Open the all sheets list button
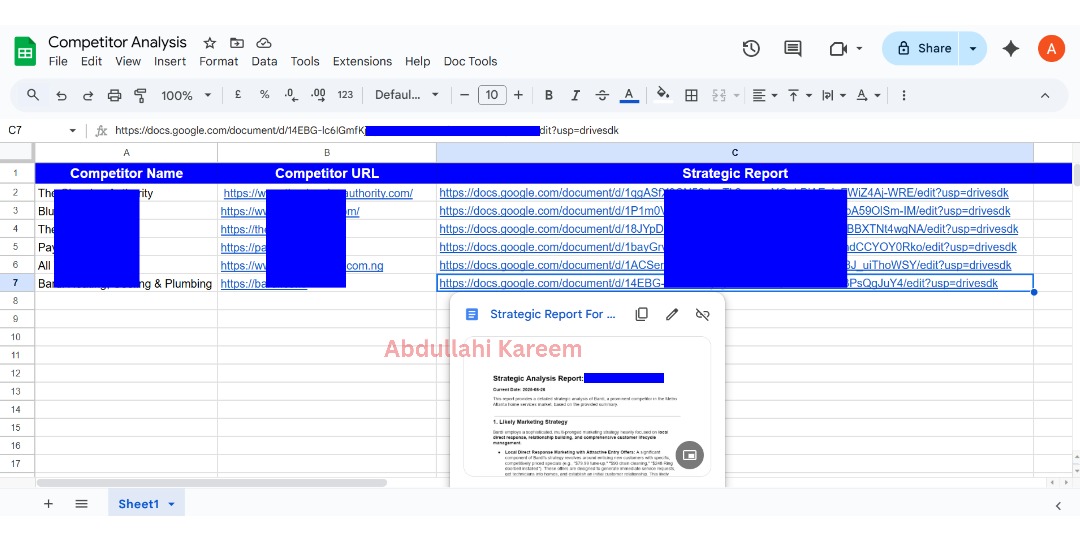 coord(81,504)
